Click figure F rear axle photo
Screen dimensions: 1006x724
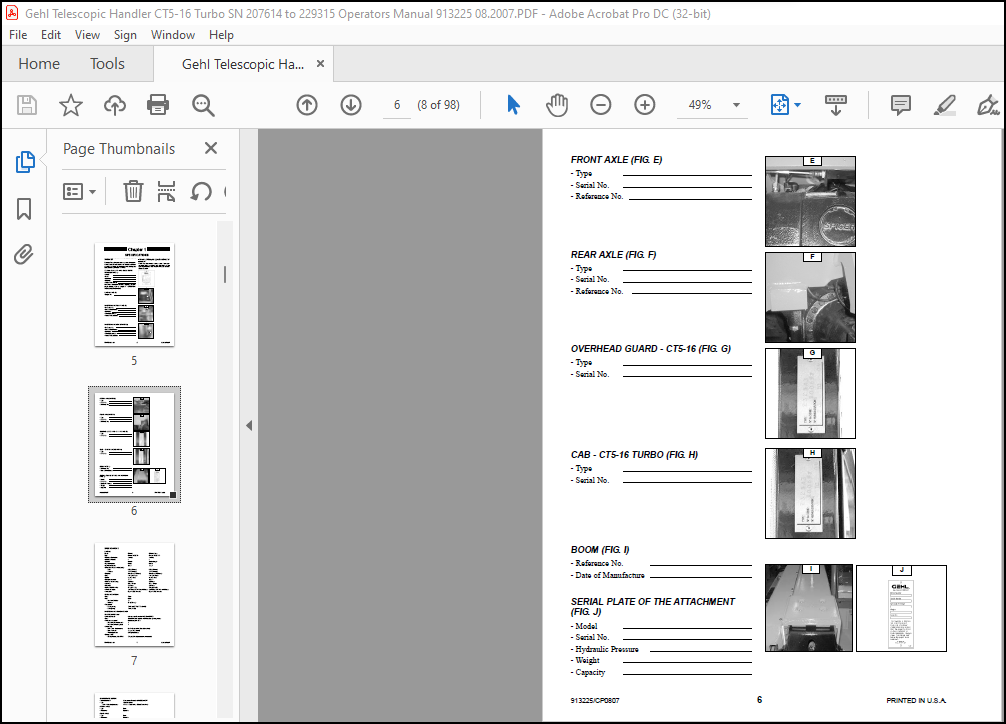tap(810, 297)
